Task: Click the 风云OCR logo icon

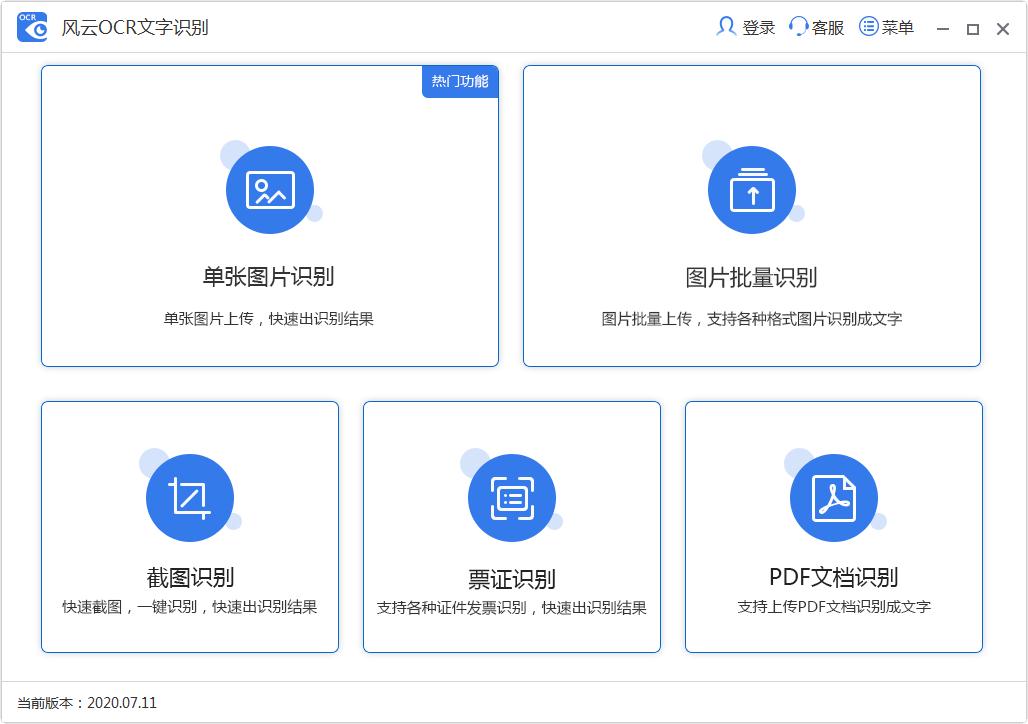Action: [31, 26]
